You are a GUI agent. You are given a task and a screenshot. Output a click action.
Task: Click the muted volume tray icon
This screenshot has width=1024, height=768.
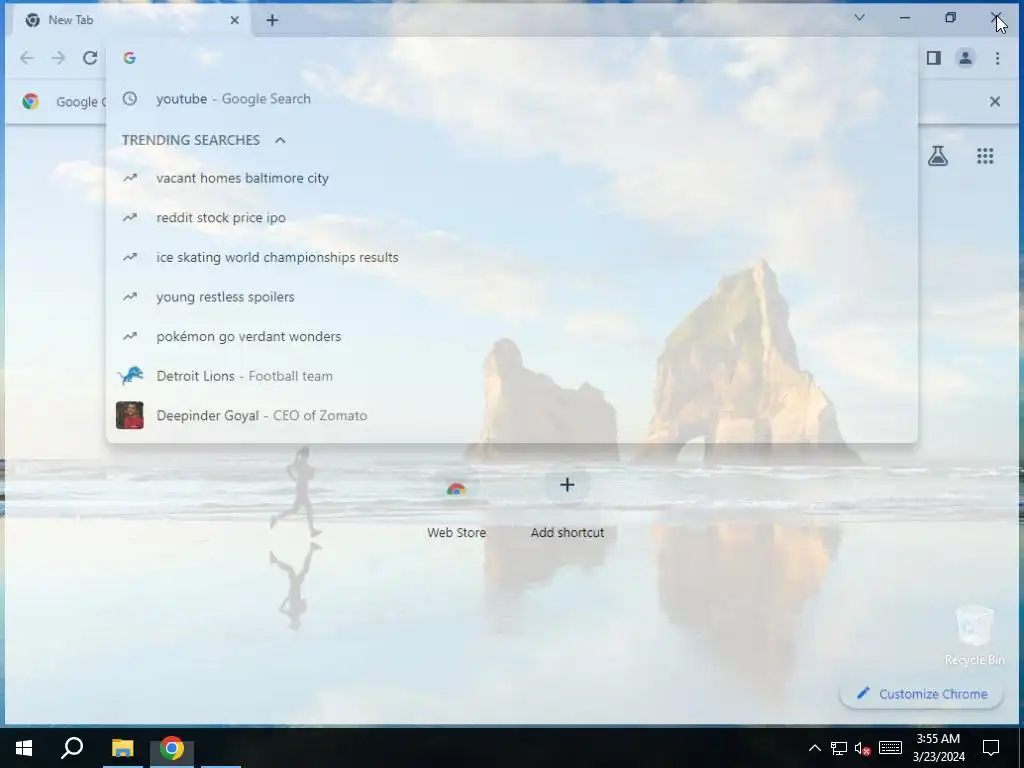click(x=862, y=748)
